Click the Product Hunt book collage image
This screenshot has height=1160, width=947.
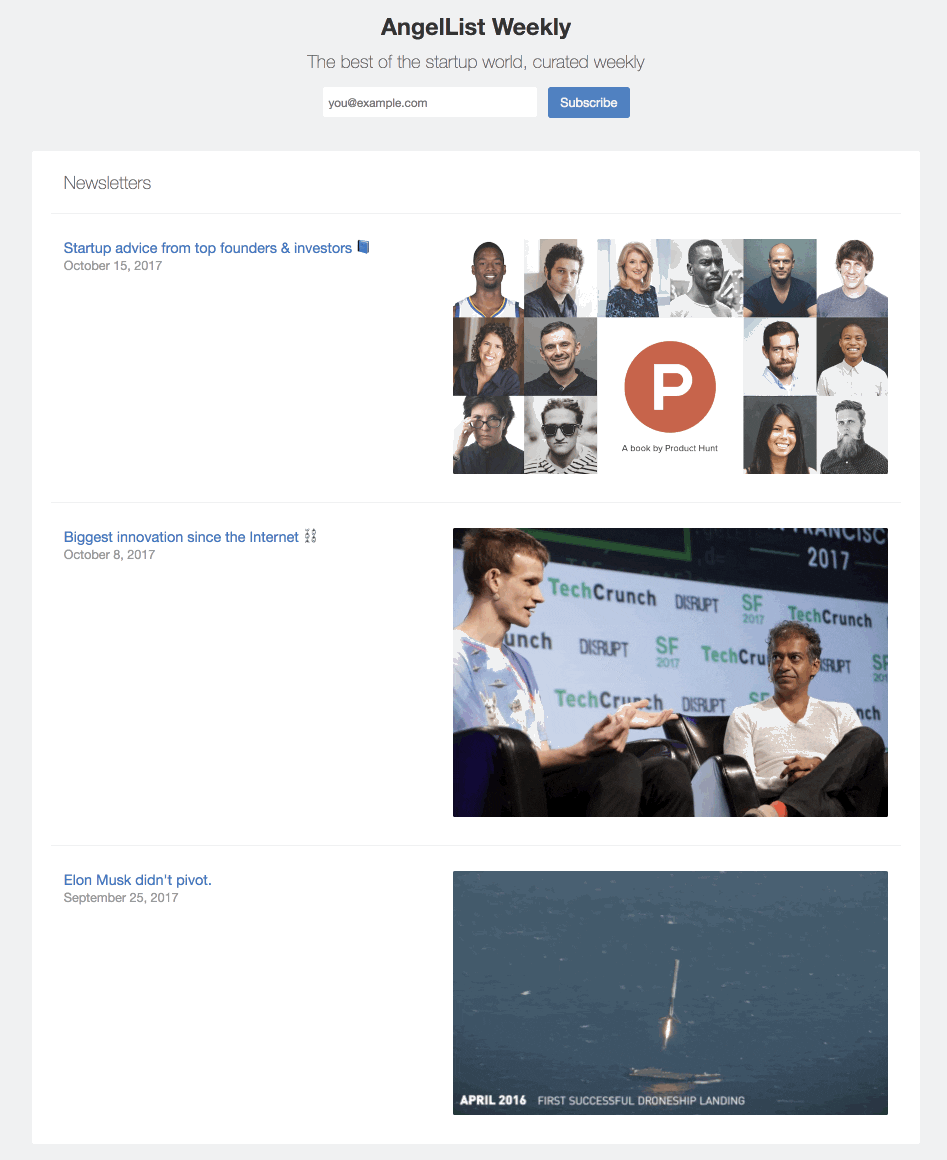[670, 356]
